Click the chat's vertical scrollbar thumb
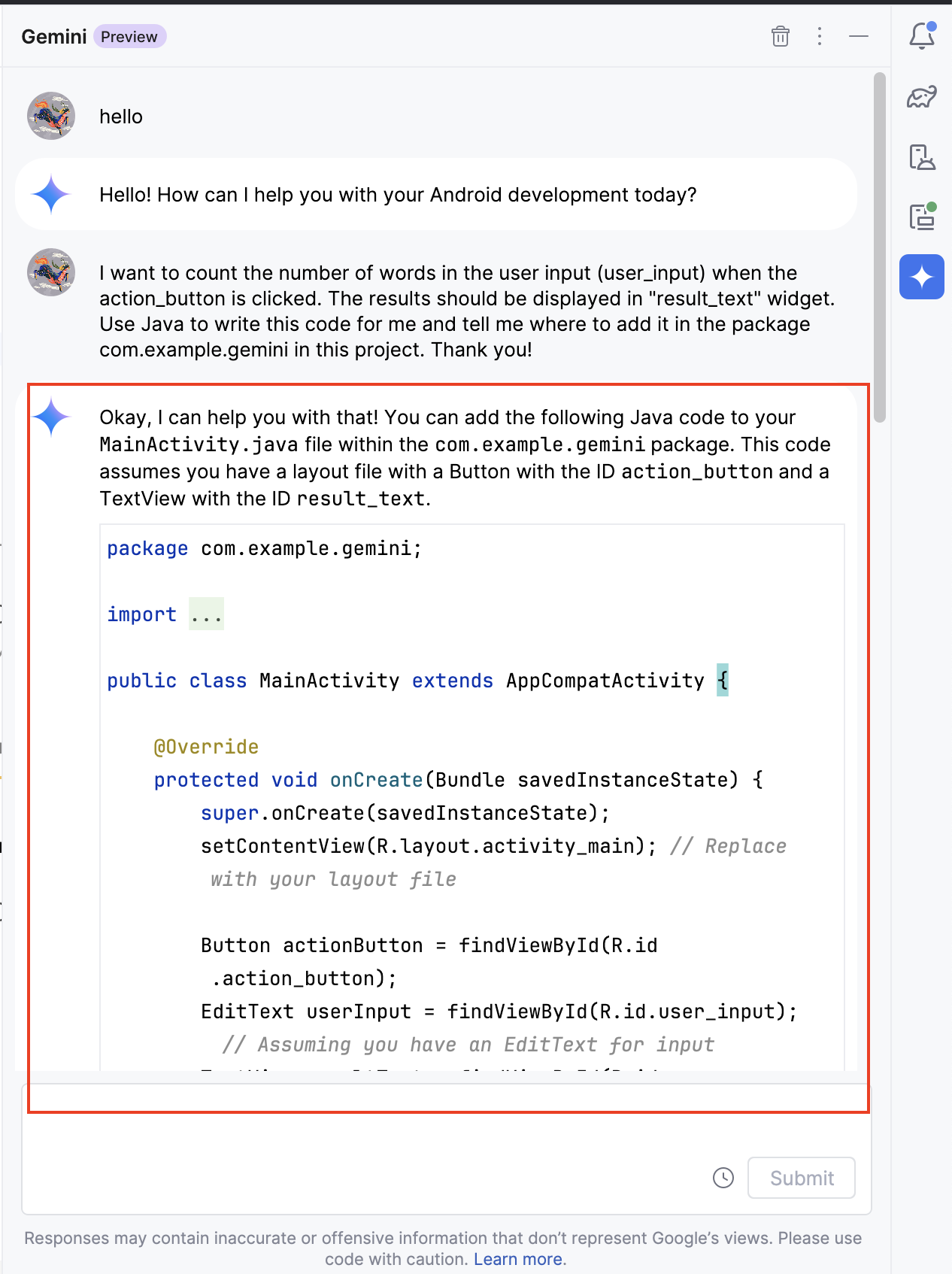The width and height of the screenshot is (952, 1274). (879, 248)
